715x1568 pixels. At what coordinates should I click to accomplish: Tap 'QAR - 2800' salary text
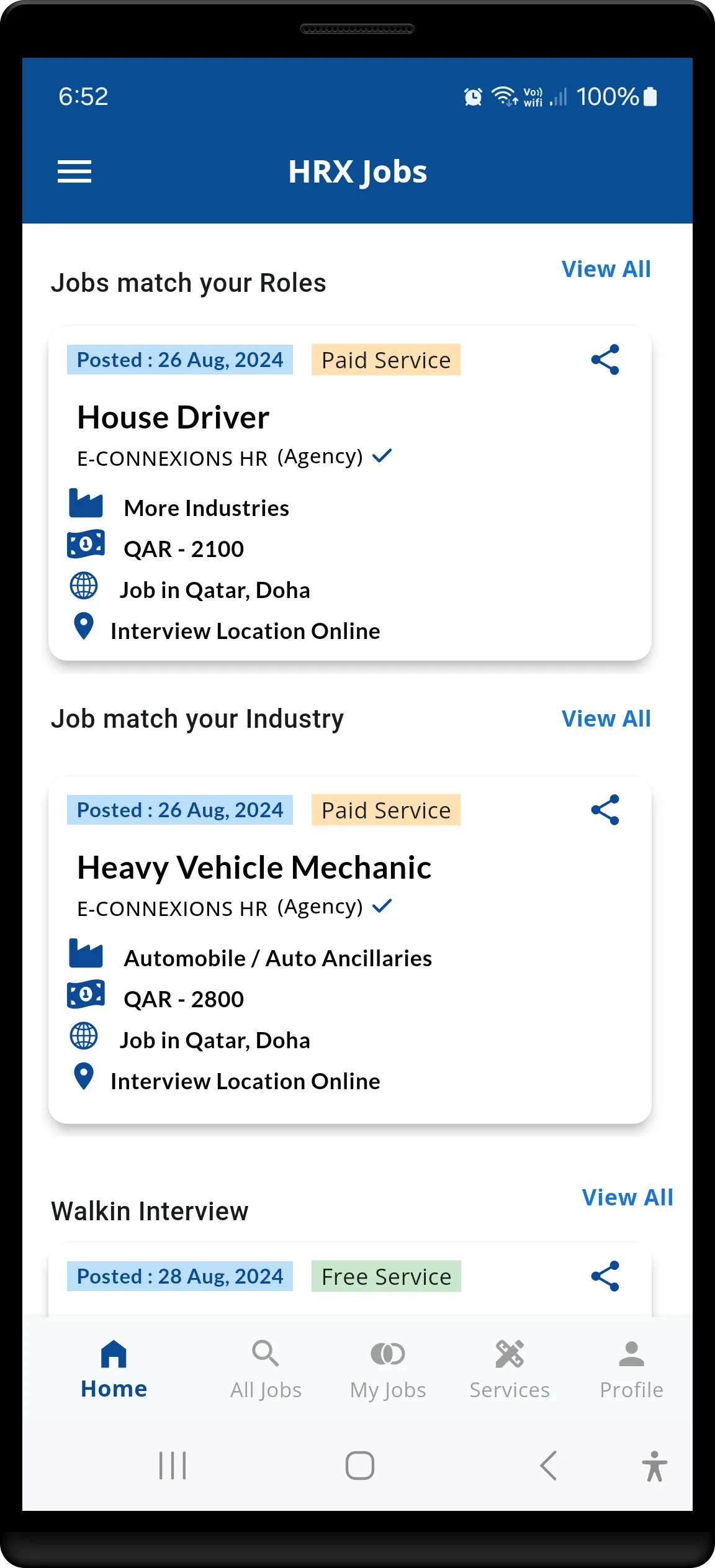[184, 999]
